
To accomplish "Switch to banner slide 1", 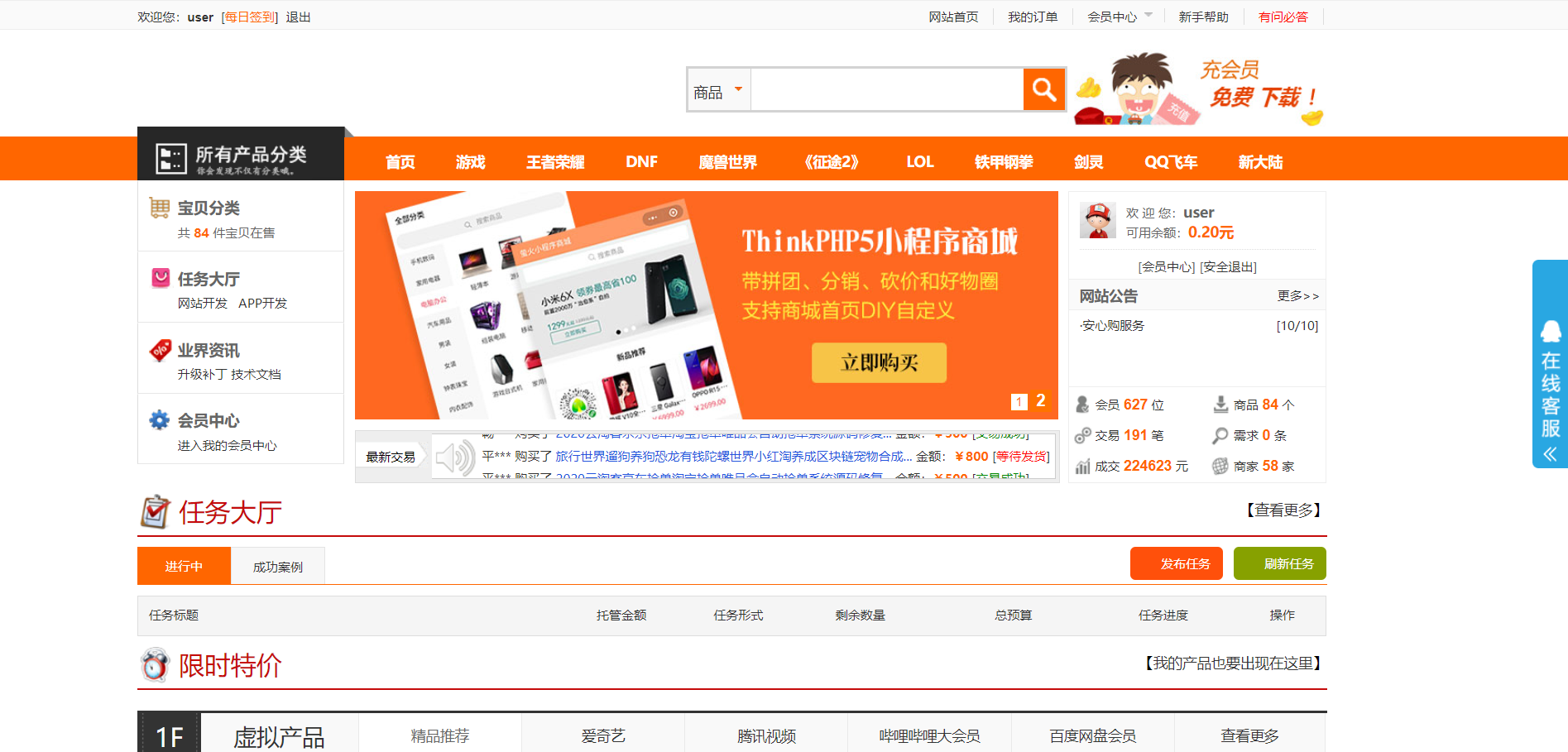I will (x=1019, y=401).
